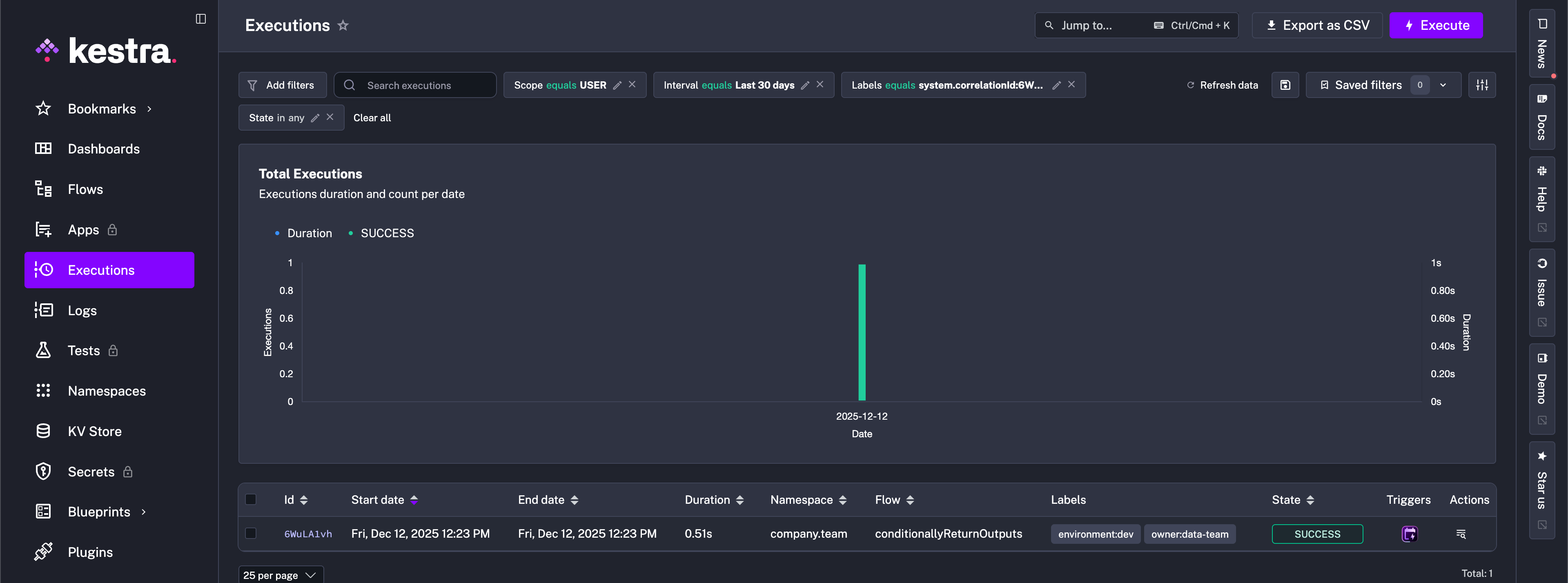Open the Plugins section

coord(90,551)
